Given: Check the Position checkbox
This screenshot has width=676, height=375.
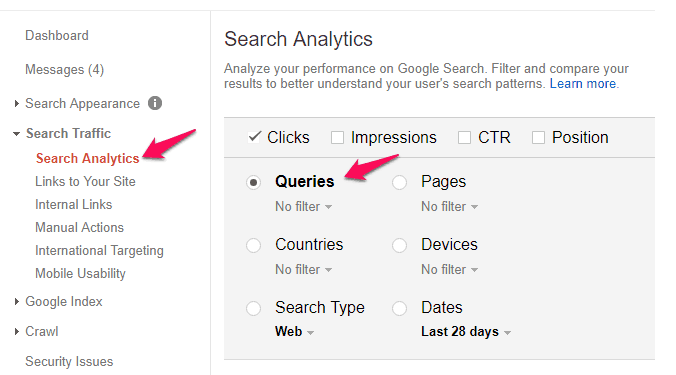Looking at the screenshot, I should click(538, 138).
